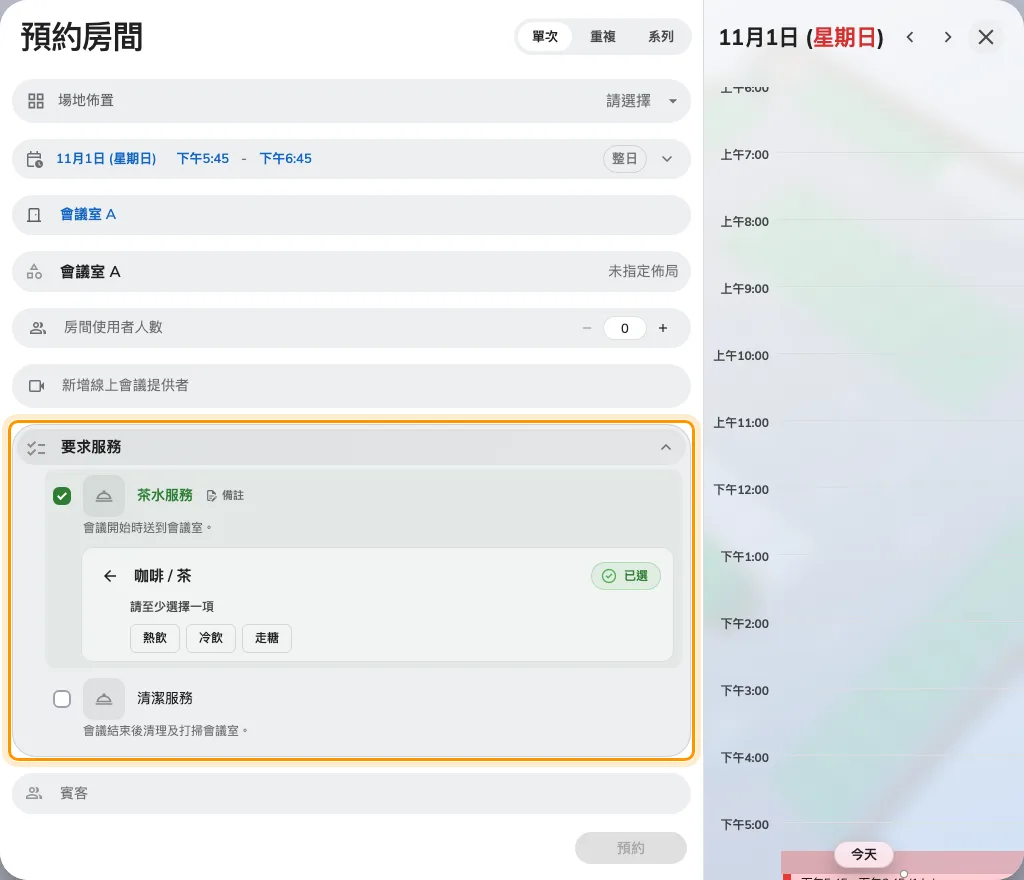Click the 上午7:00 time slot label
The height and width of the screenshot is (880, 1024).
click(744, 155)
